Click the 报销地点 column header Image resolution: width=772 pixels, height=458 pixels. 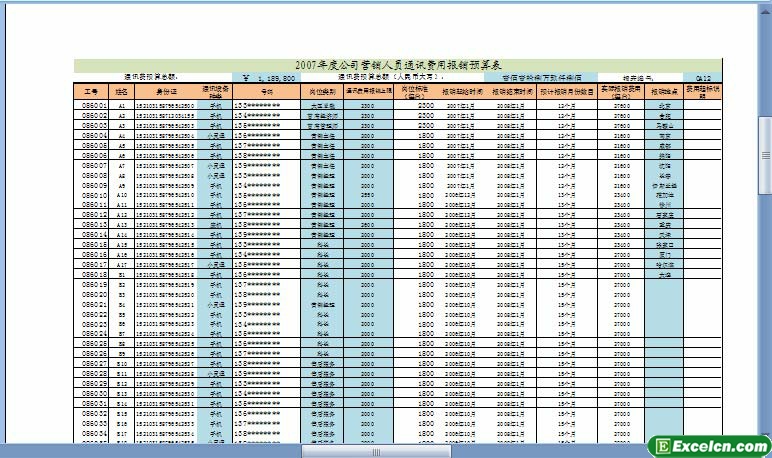point(664,92)
